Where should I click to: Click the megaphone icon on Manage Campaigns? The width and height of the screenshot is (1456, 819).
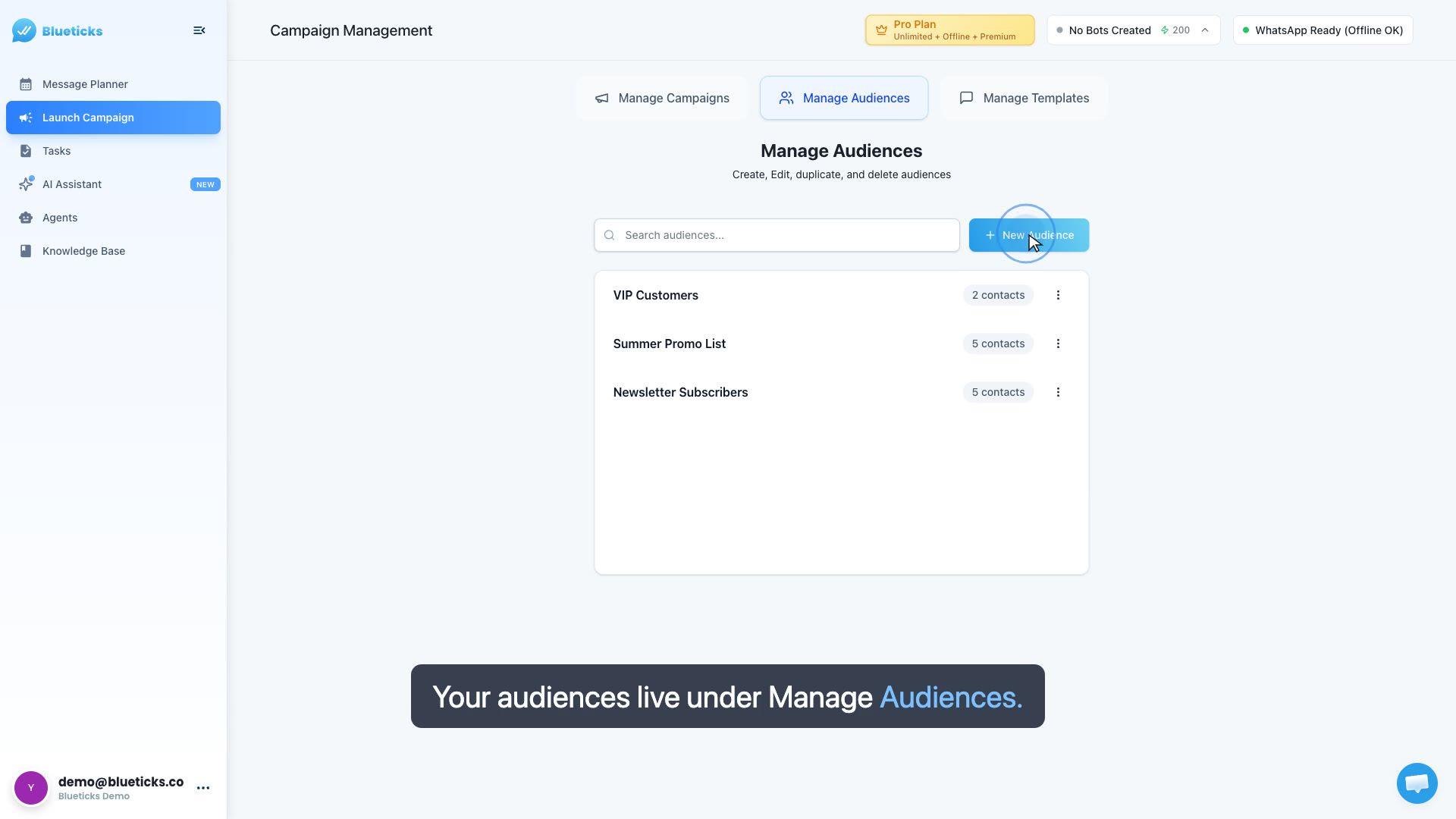[601, 98]
